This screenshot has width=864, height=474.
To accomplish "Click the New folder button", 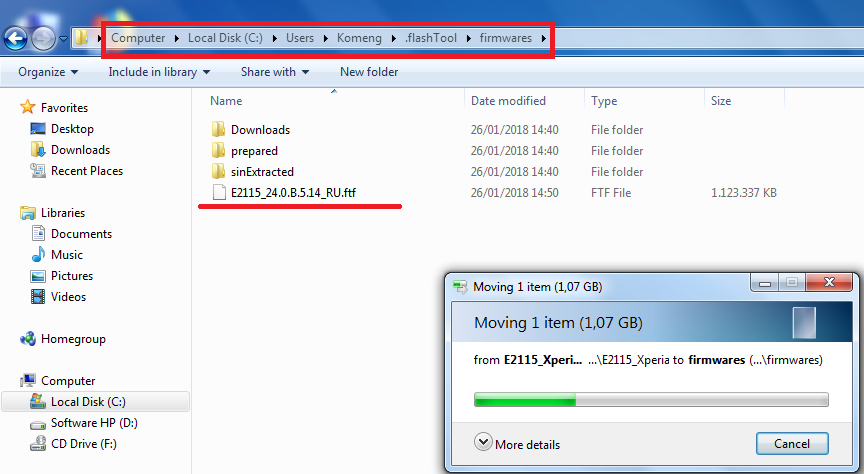I will (x=369, y=72).
